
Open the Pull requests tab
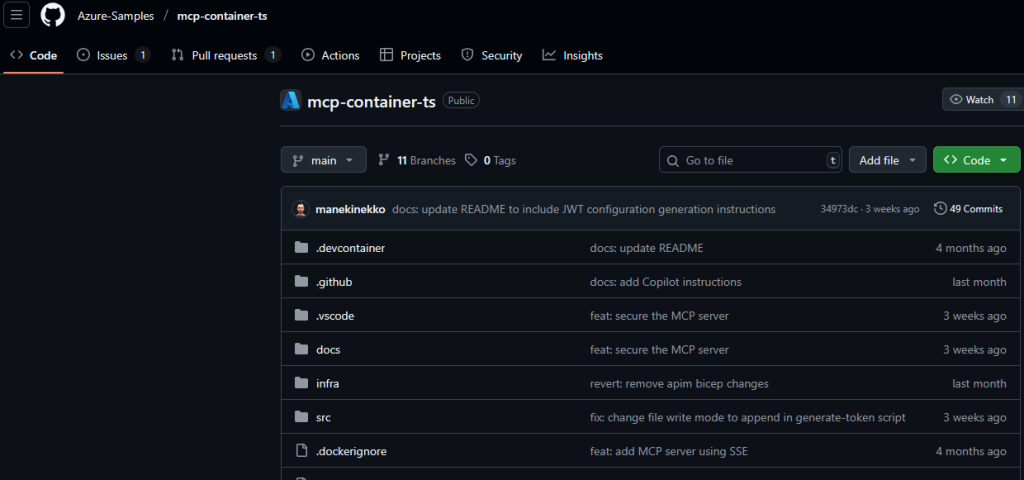click(226, 56)
